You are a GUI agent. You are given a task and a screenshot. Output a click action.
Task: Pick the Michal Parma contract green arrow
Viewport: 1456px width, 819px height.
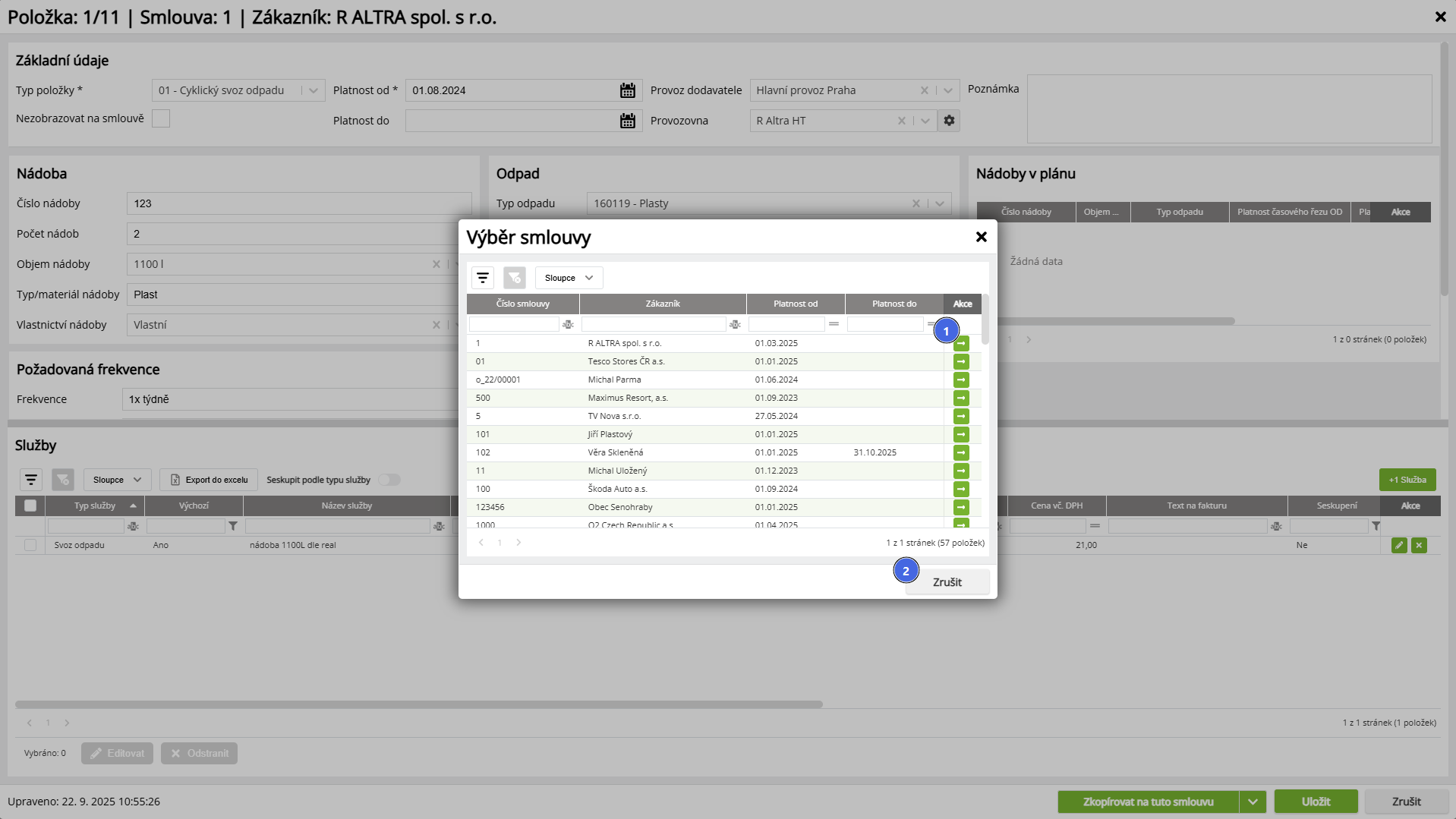pos(961,380)
